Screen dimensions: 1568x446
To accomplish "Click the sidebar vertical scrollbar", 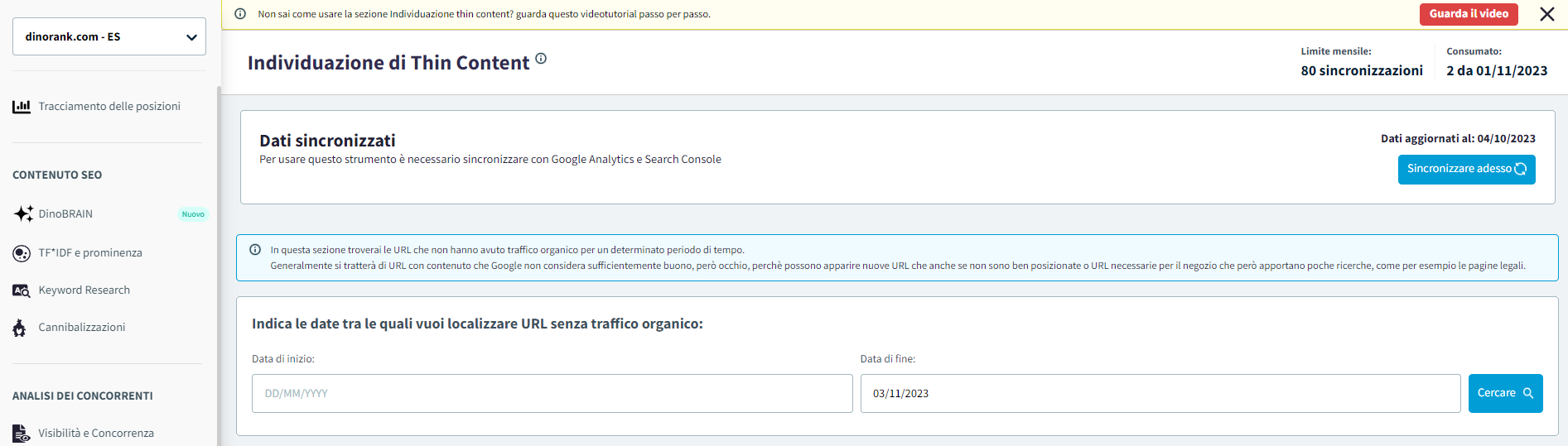I will tap(219, 265).
